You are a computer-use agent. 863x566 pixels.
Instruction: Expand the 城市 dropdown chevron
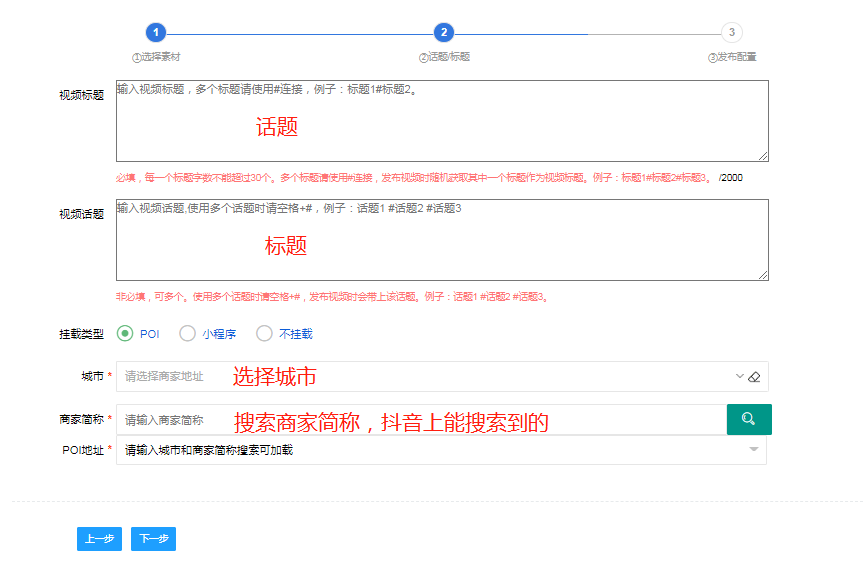[x=740, y=377]
